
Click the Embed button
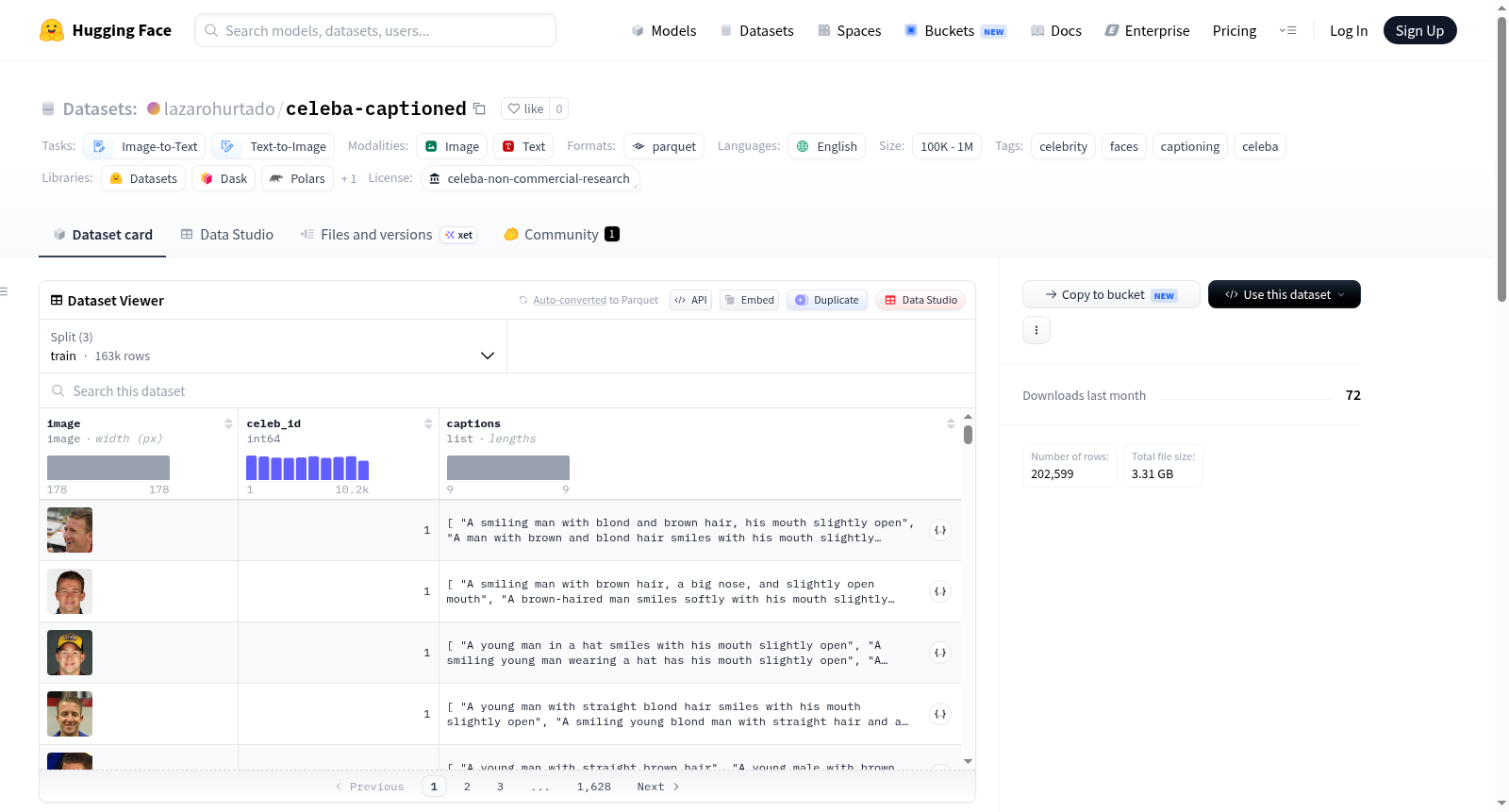click(749, 300)
